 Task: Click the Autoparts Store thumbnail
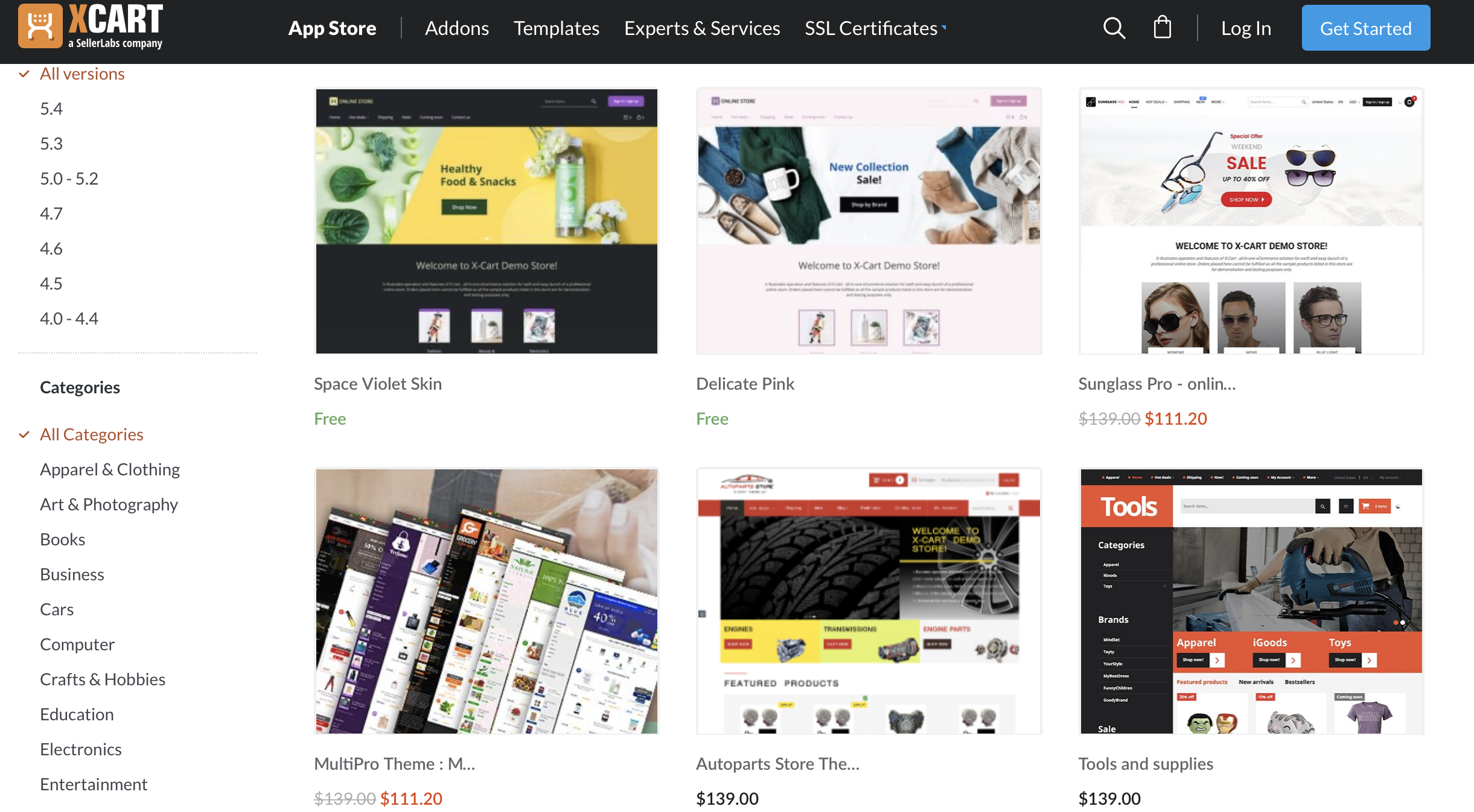coord(869,601)
